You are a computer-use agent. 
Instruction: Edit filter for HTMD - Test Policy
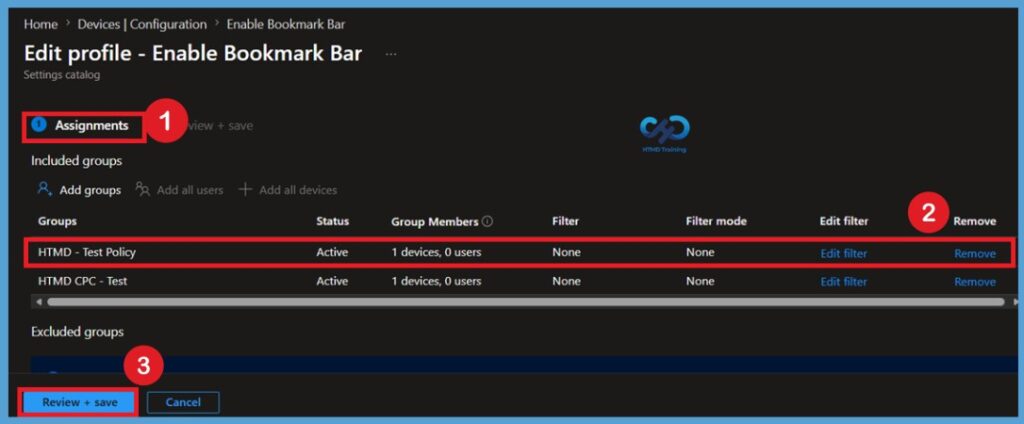click(x=844, y=253)
